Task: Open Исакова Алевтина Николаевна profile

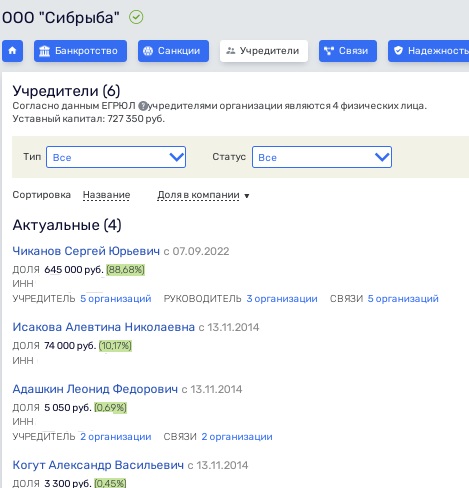Action: tap(104, 327)
